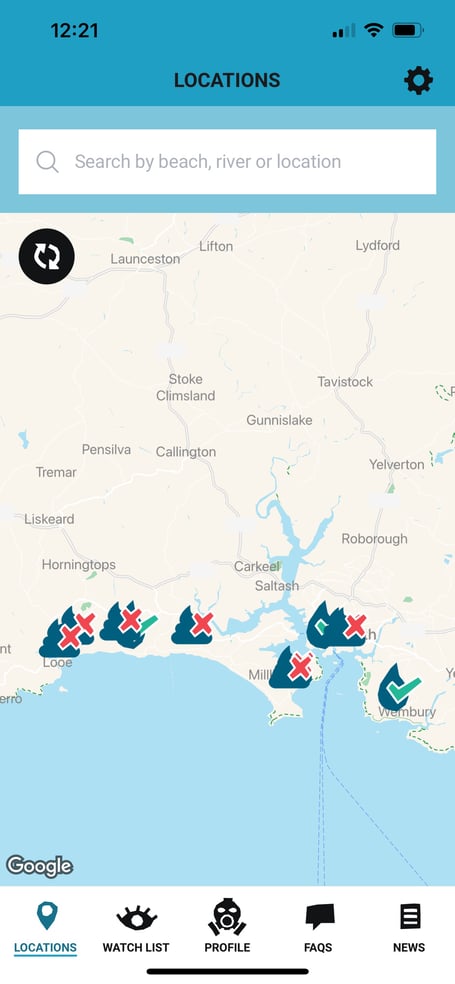Open the Watch List tab

pos(136,928)
